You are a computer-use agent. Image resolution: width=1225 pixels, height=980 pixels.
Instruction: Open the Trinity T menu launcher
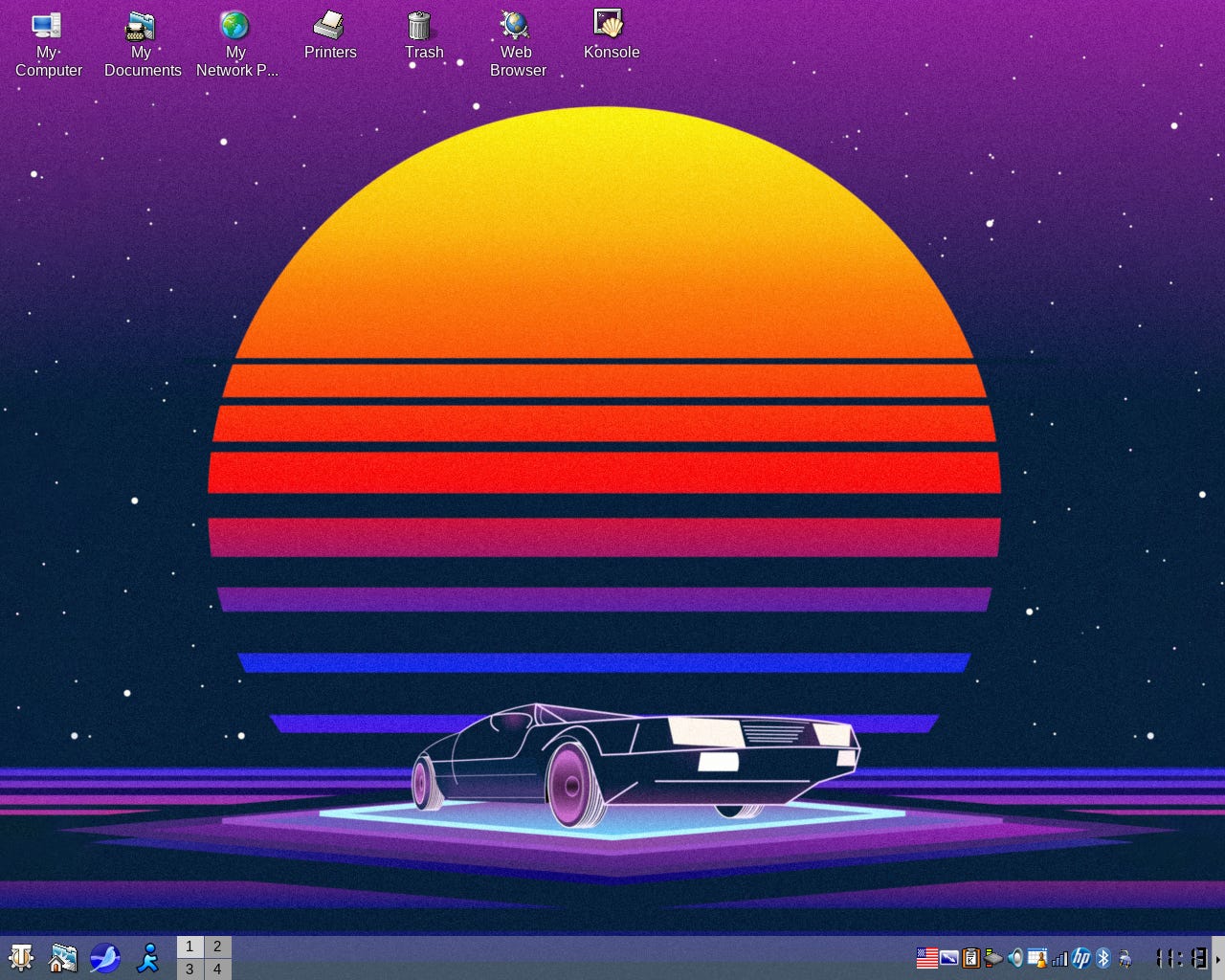coord(21,958)
